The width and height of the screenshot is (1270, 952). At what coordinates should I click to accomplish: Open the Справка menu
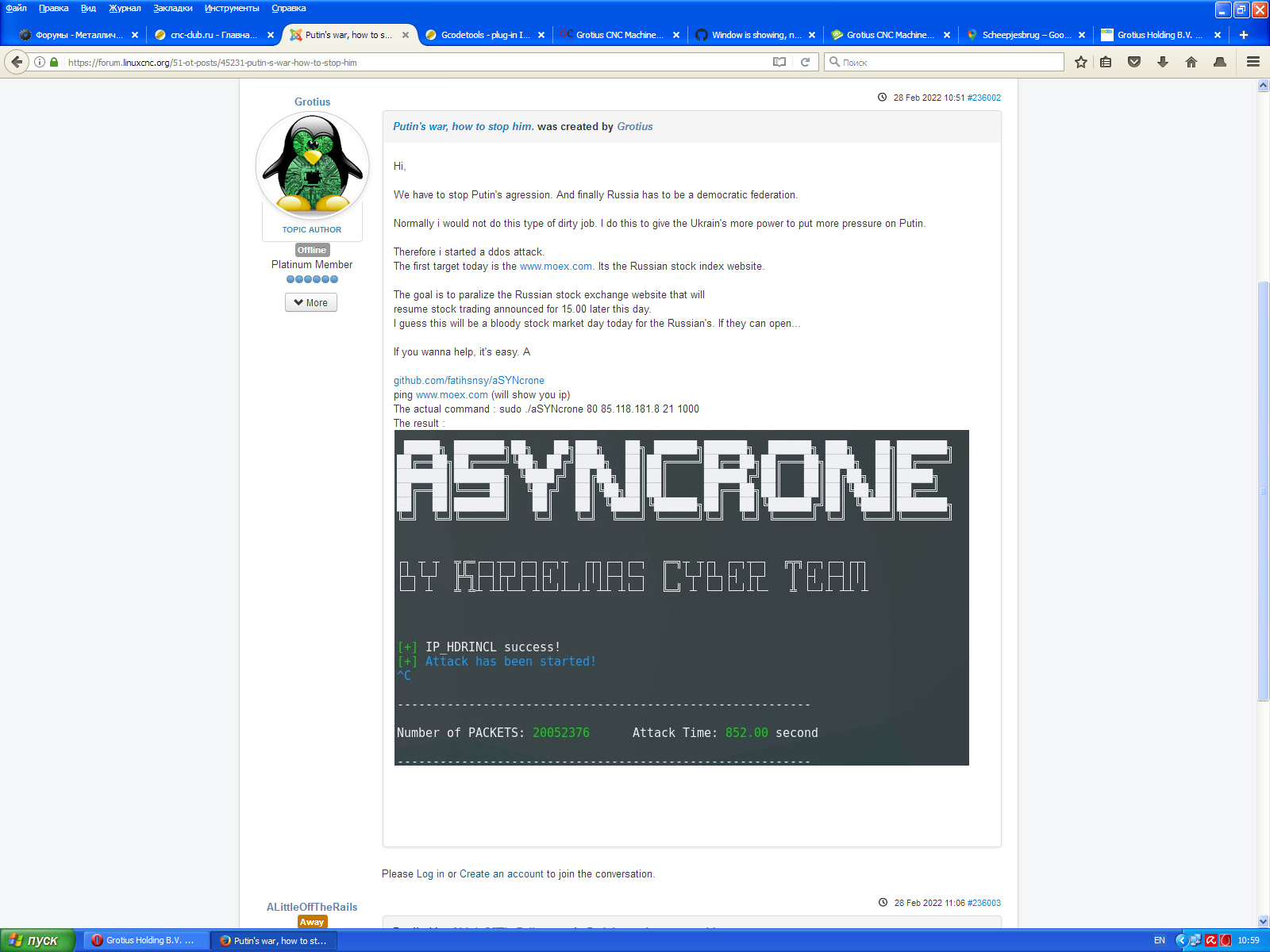point(289,8)
